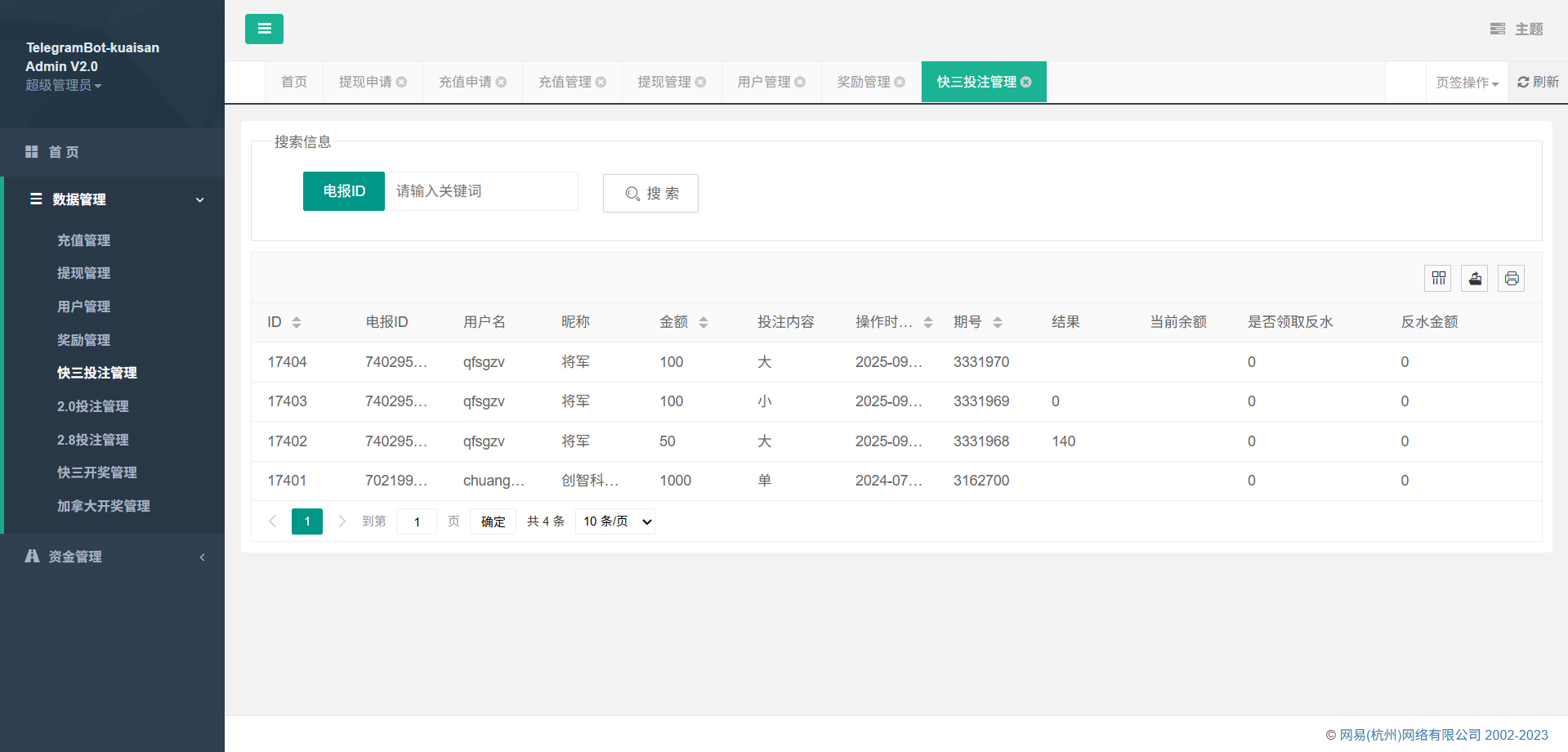Open the 主题 theme settings
1568x752 pixels.
(1517, 29)
